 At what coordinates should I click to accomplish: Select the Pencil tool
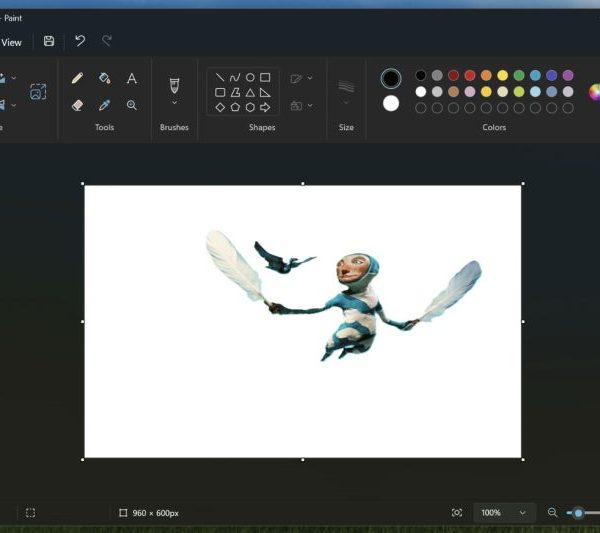point(77,78)
